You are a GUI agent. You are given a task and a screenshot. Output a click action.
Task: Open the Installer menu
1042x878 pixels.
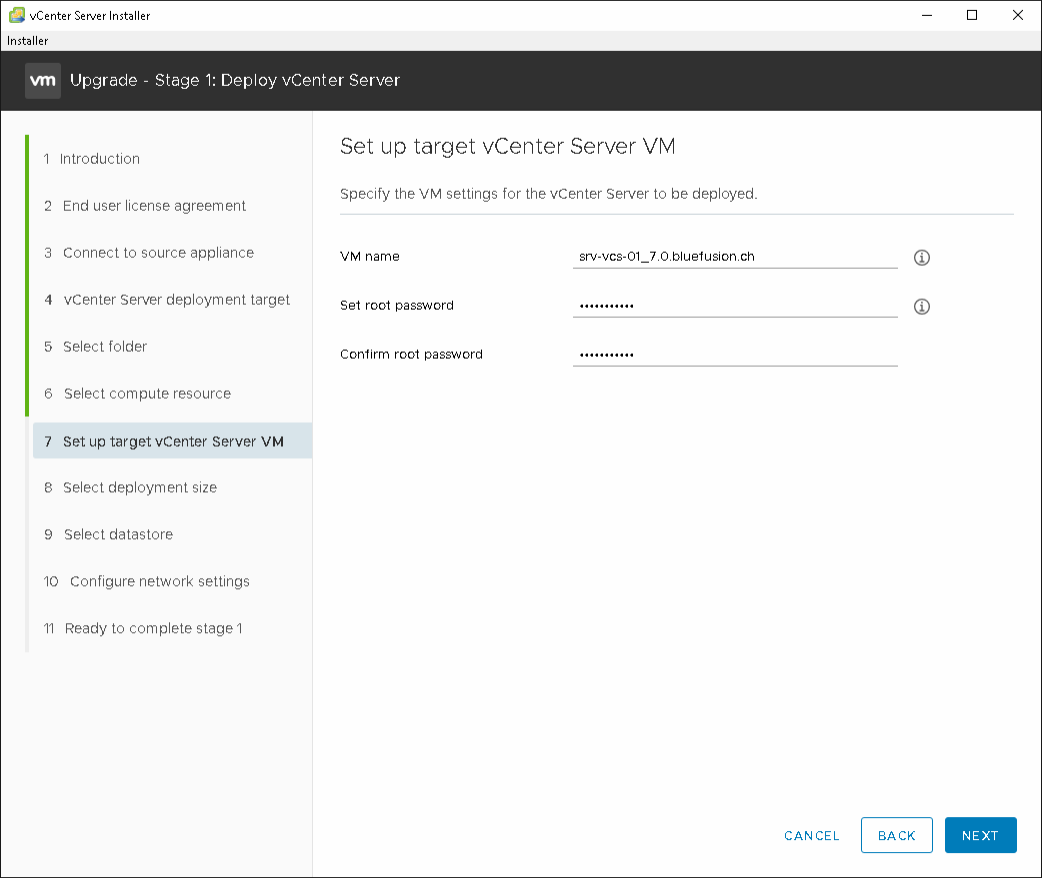(x=28, y=41)
